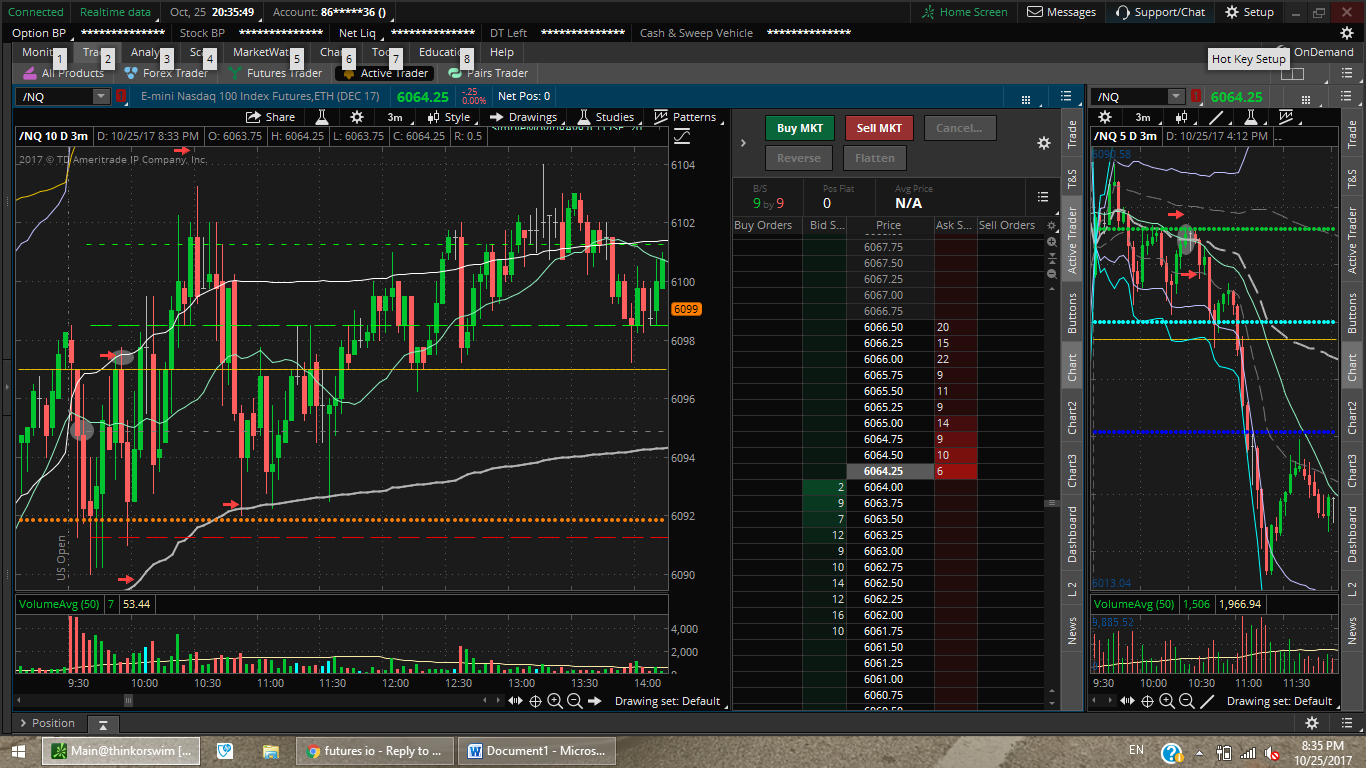Zoom out on the main chart

(x=574, y=701)
